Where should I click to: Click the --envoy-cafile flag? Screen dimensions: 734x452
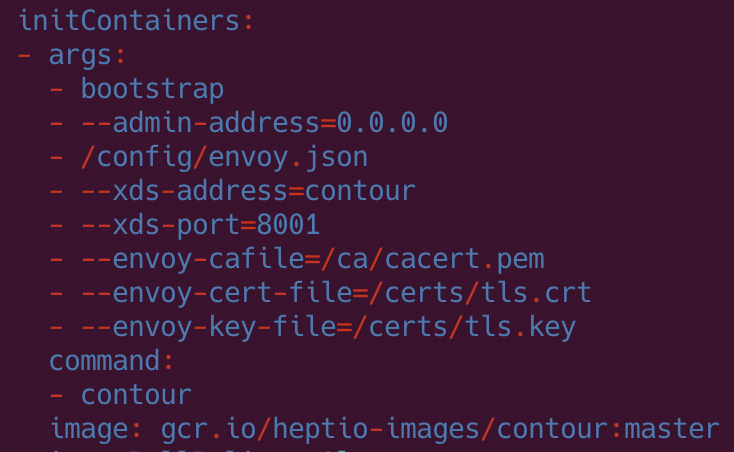[x=191, y=259]
